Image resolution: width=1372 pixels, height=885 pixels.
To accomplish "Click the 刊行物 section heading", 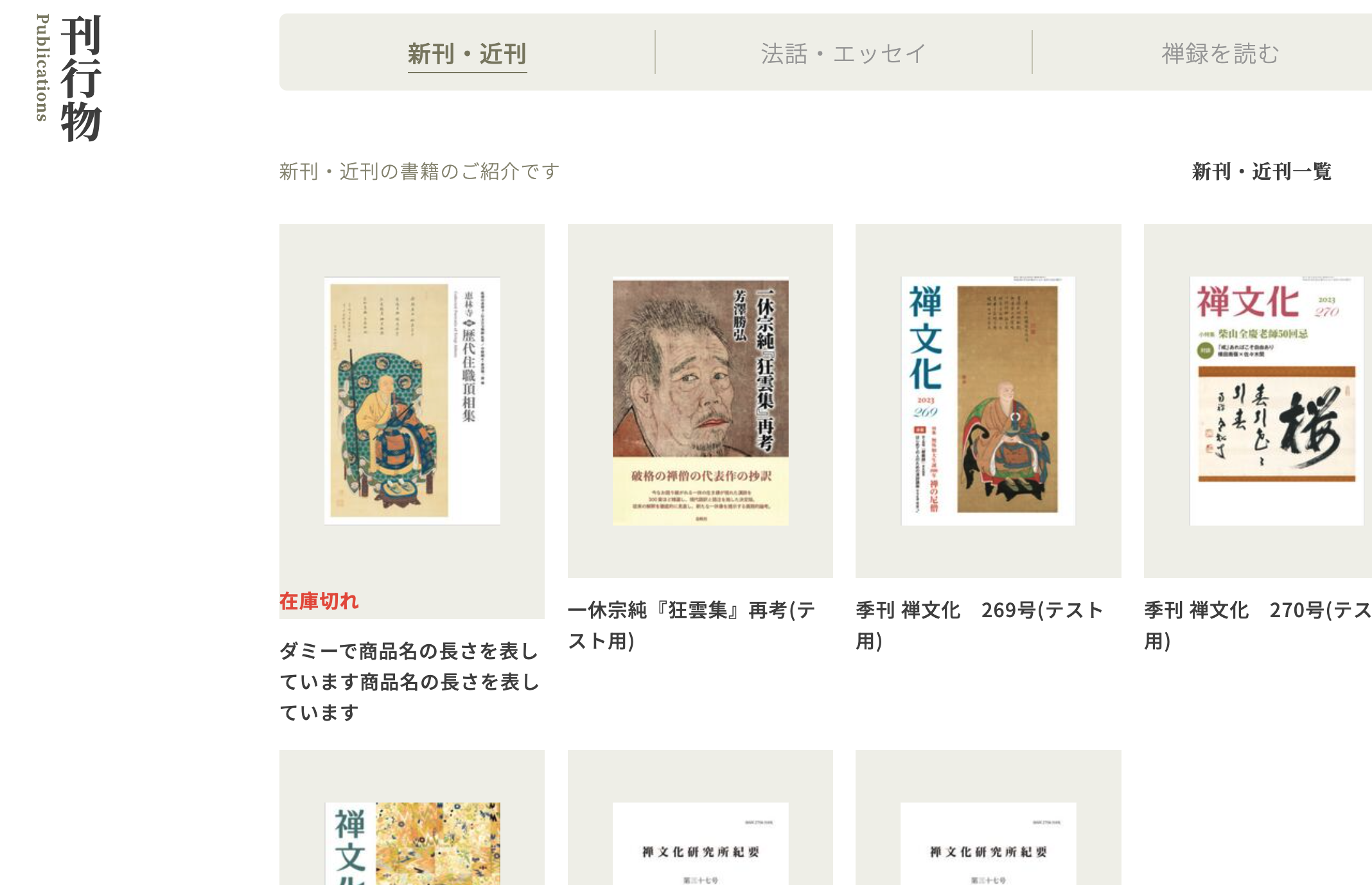I will tap(81, 78).
